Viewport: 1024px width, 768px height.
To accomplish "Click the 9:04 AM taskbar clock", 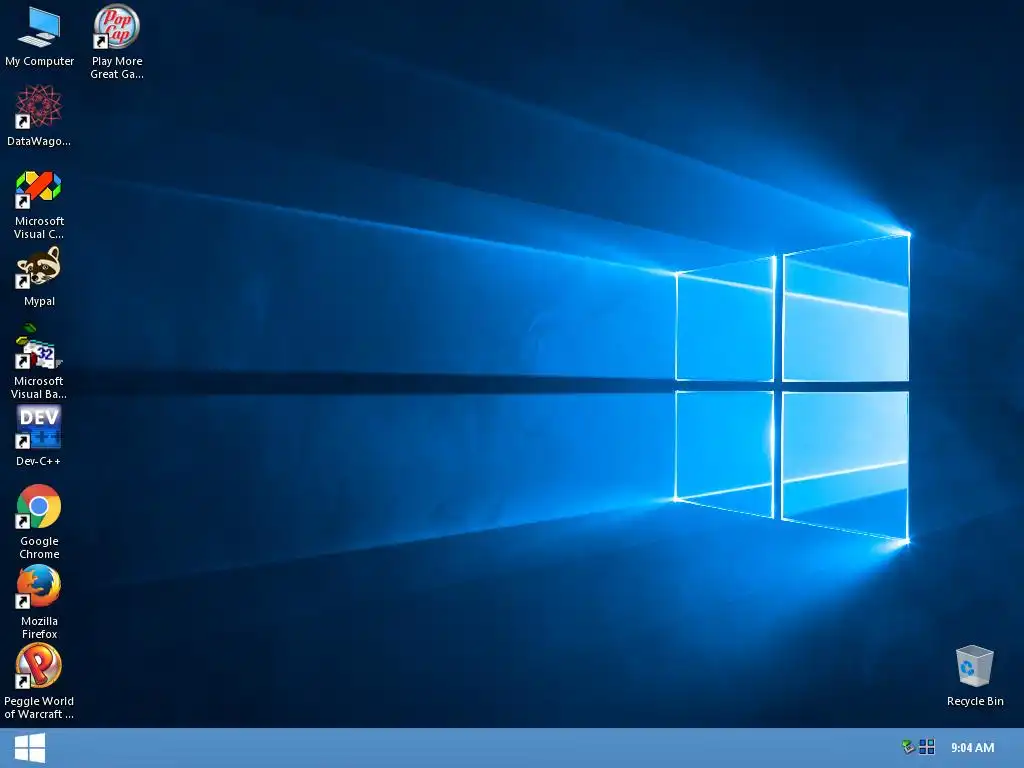I will tap(972, 748).
